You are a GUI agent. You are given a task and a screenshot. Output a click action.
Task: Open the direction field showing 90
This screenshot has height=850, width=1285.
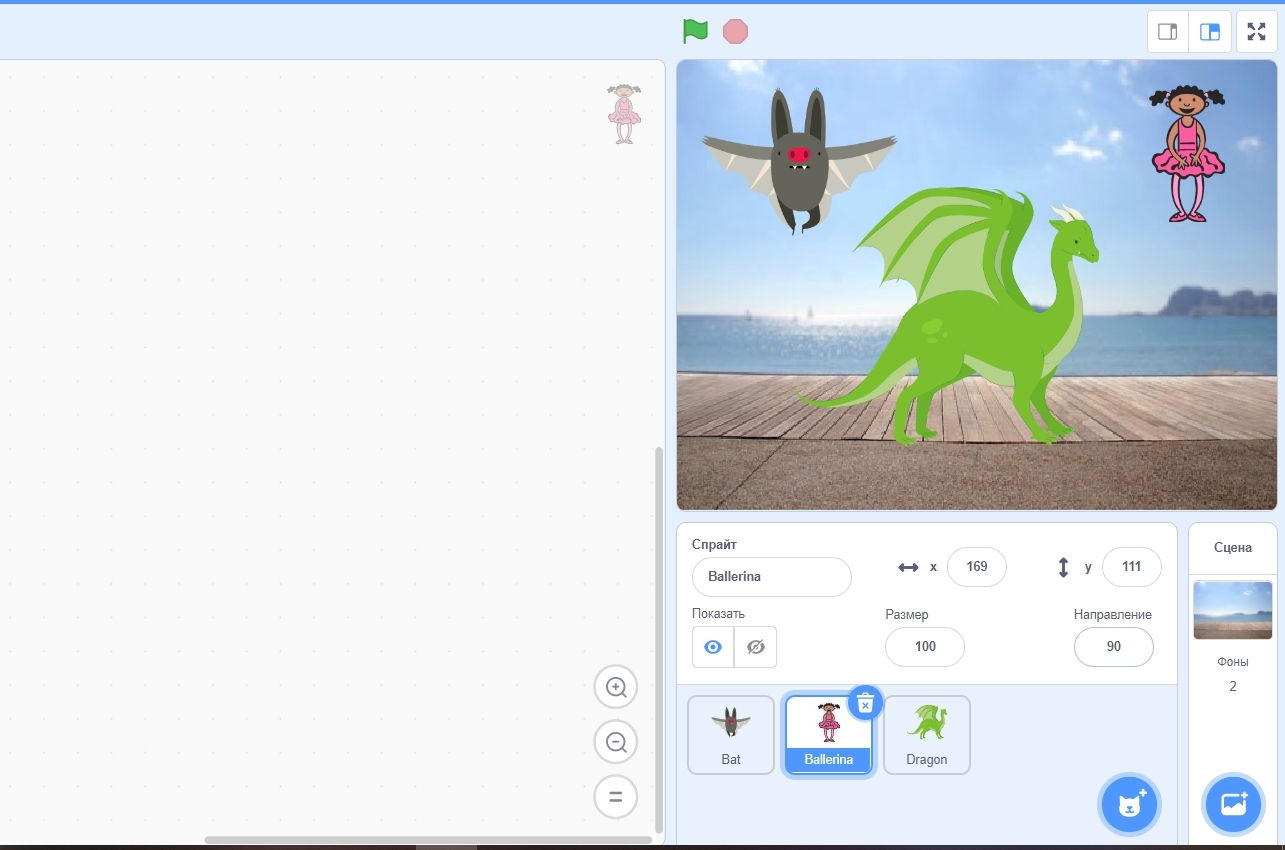click(x=1114, y=647)
